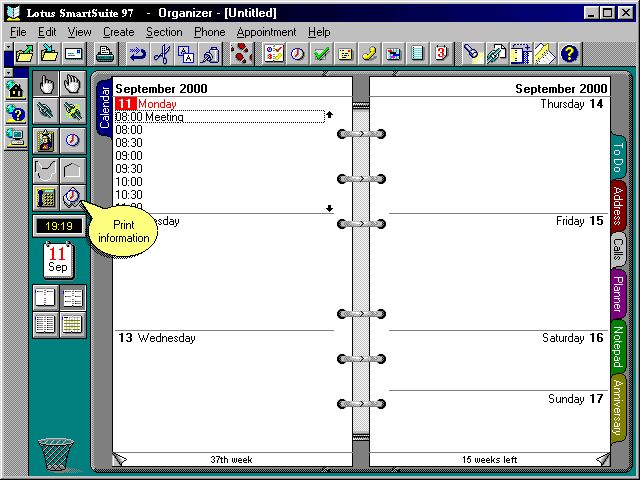Click the numbered checklist toolbar icon
This screenshot has width=640, height=480.
[274, 54]
